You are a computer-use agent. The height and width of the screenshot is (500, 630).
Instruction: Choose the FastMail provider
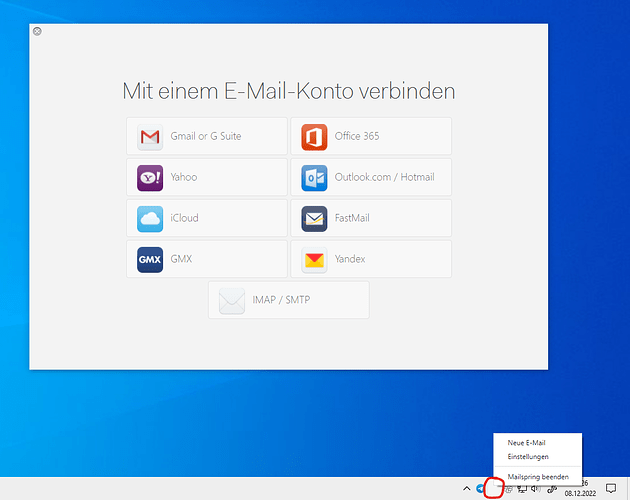pos(371,218)
